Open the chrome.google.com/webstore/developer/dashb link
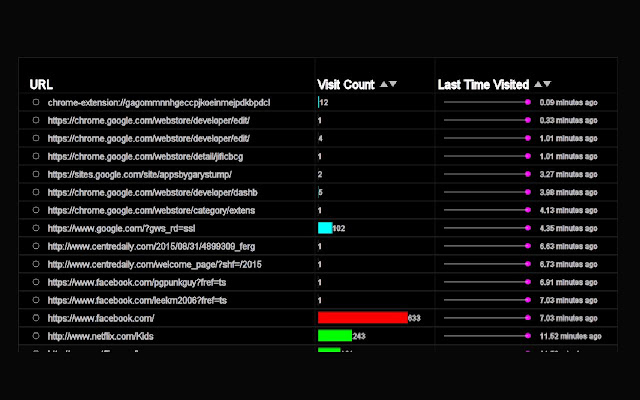The image size is (640, 400). pyautogui.click(x=153, y=193)
